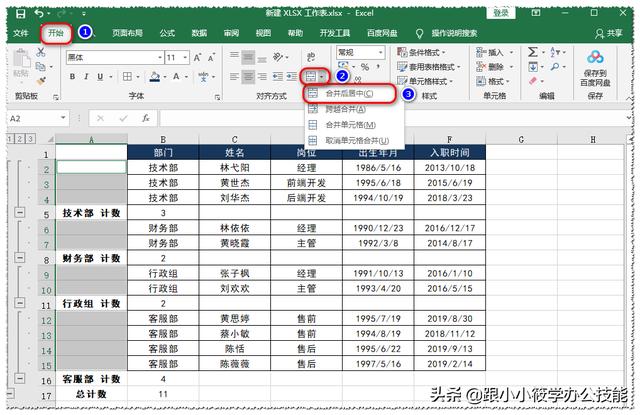The width and height of the screenshot is (640, 415).
Task: Click the Undo arrow icon
Action: [39, 13]
